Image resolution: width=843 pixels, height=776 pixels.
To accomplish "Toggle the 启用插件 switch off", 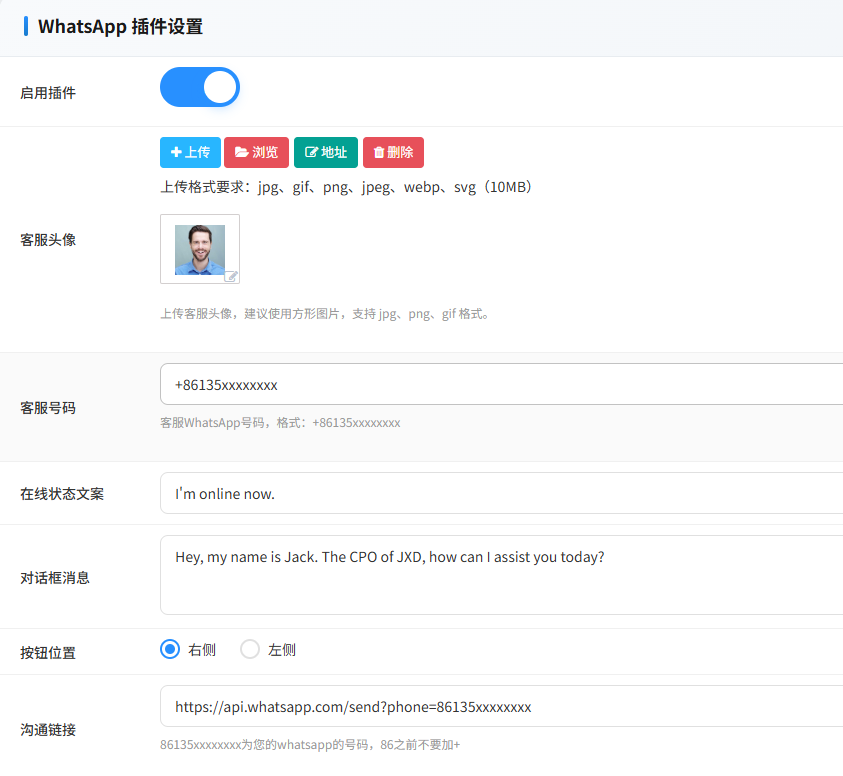I will tap(199, 87).
